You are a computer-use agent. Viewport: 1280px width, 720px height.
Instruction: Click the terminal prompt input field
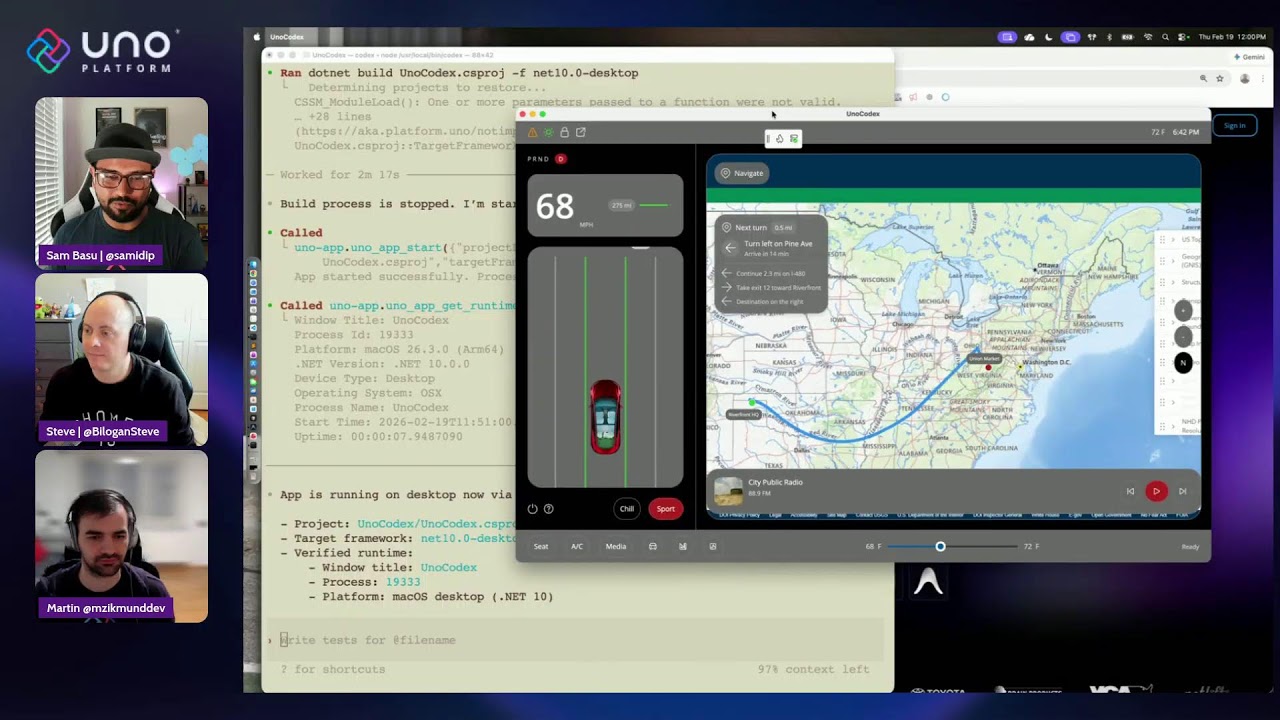[x=575, y=640]
